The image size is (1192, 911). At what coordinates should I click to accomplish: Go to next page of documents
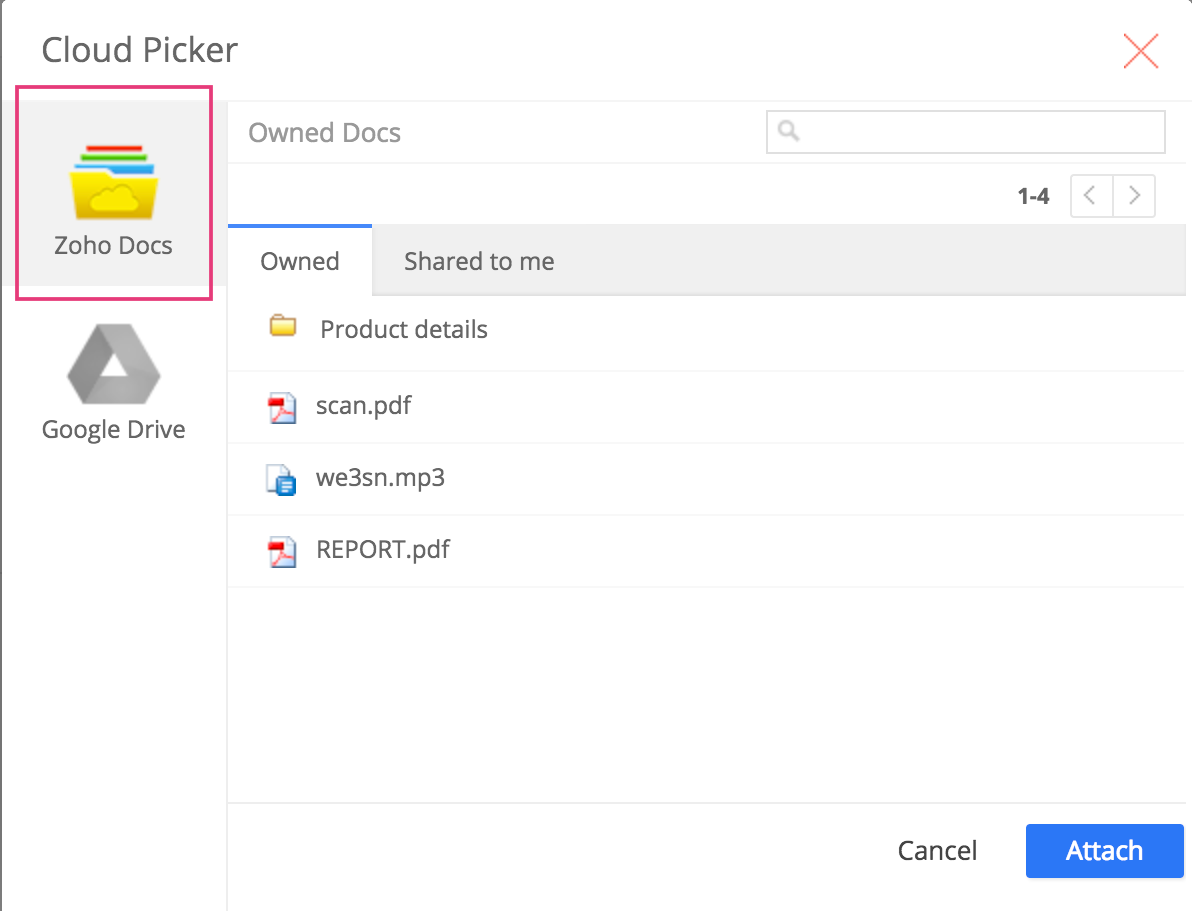click(1134, 196)
